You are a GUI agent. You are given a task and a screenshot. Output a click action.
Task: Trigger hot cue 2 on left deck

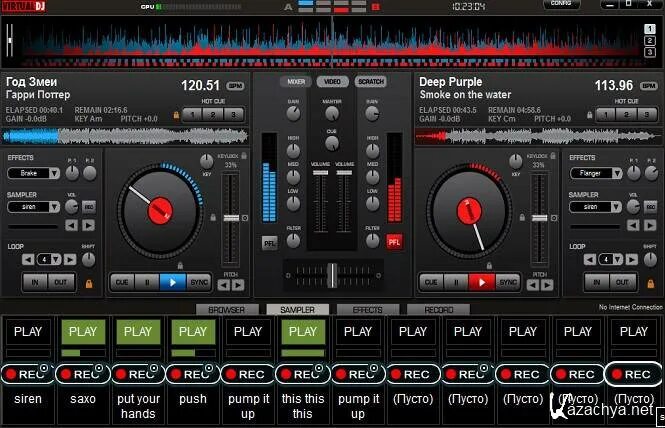pos(213,115)
